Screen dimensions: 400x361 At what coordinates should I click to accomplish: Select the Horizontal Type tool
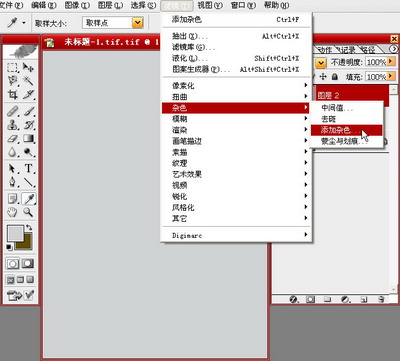[29, 168]
